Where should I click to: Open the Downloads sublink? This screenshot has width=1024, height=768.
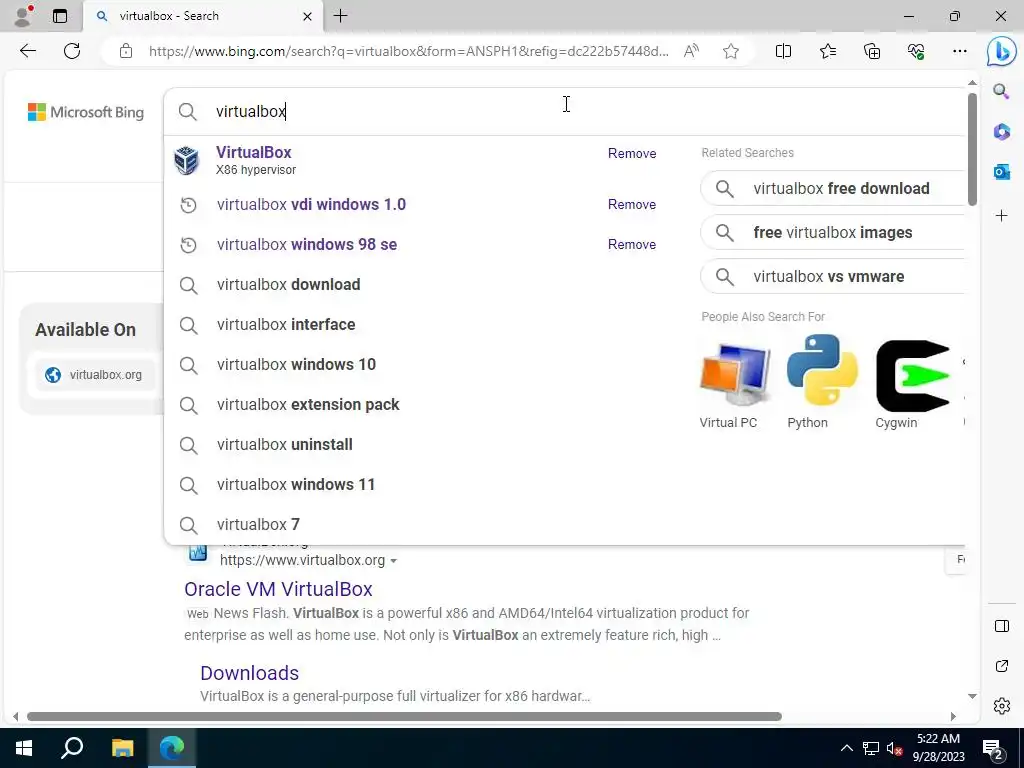coord(249,673)
